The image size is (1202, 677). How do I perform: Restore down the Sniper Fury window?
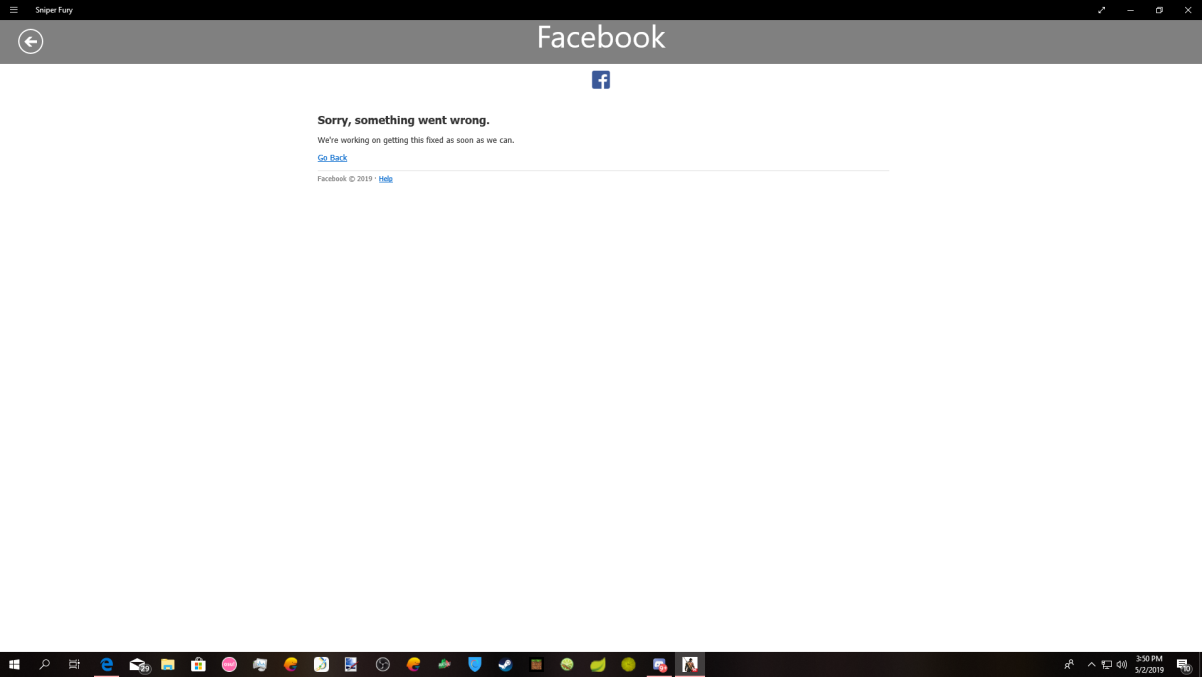pyautogui.click(x=1159, y=10)
